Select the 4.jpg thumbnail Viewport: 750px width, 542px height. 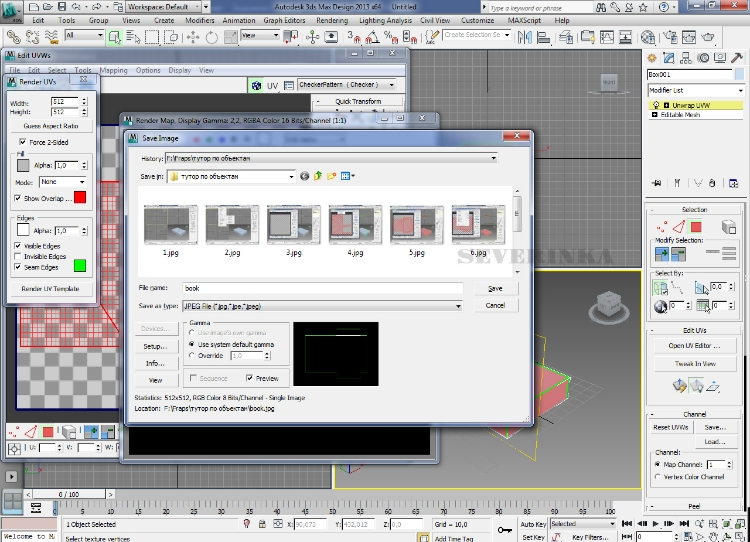pos(355,225)
